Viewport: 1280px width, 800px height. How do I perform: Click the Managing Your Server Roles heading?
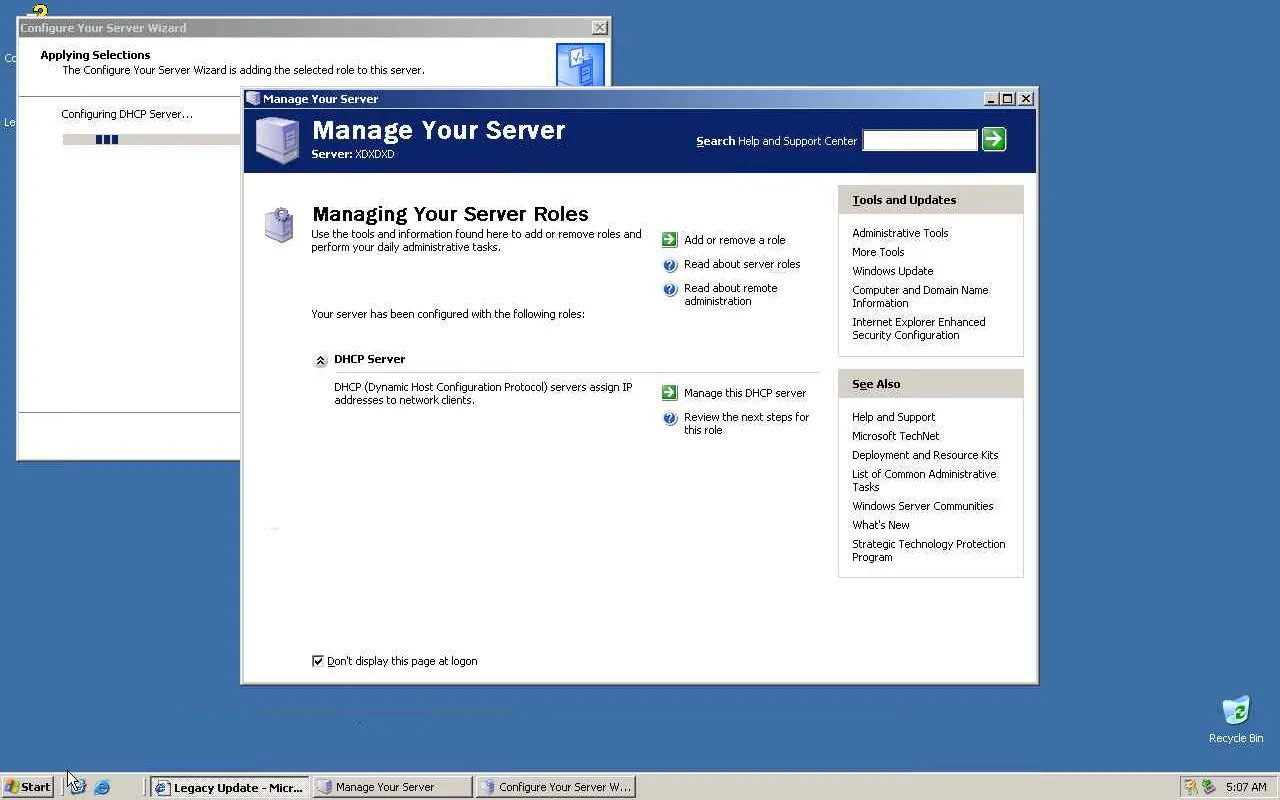(x=450, y=214)
